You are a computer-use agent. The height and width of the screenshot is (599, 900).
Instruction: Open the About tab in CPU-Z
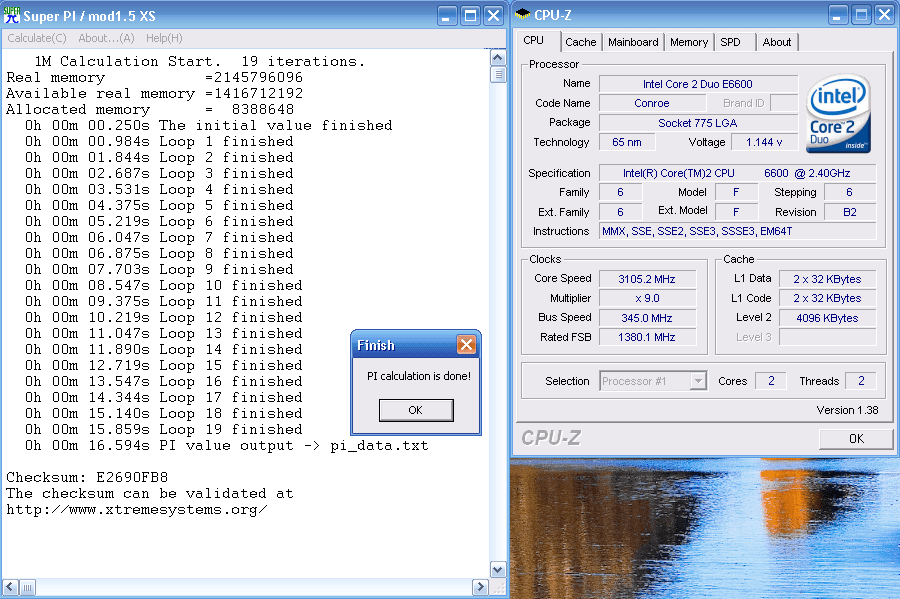777,42
